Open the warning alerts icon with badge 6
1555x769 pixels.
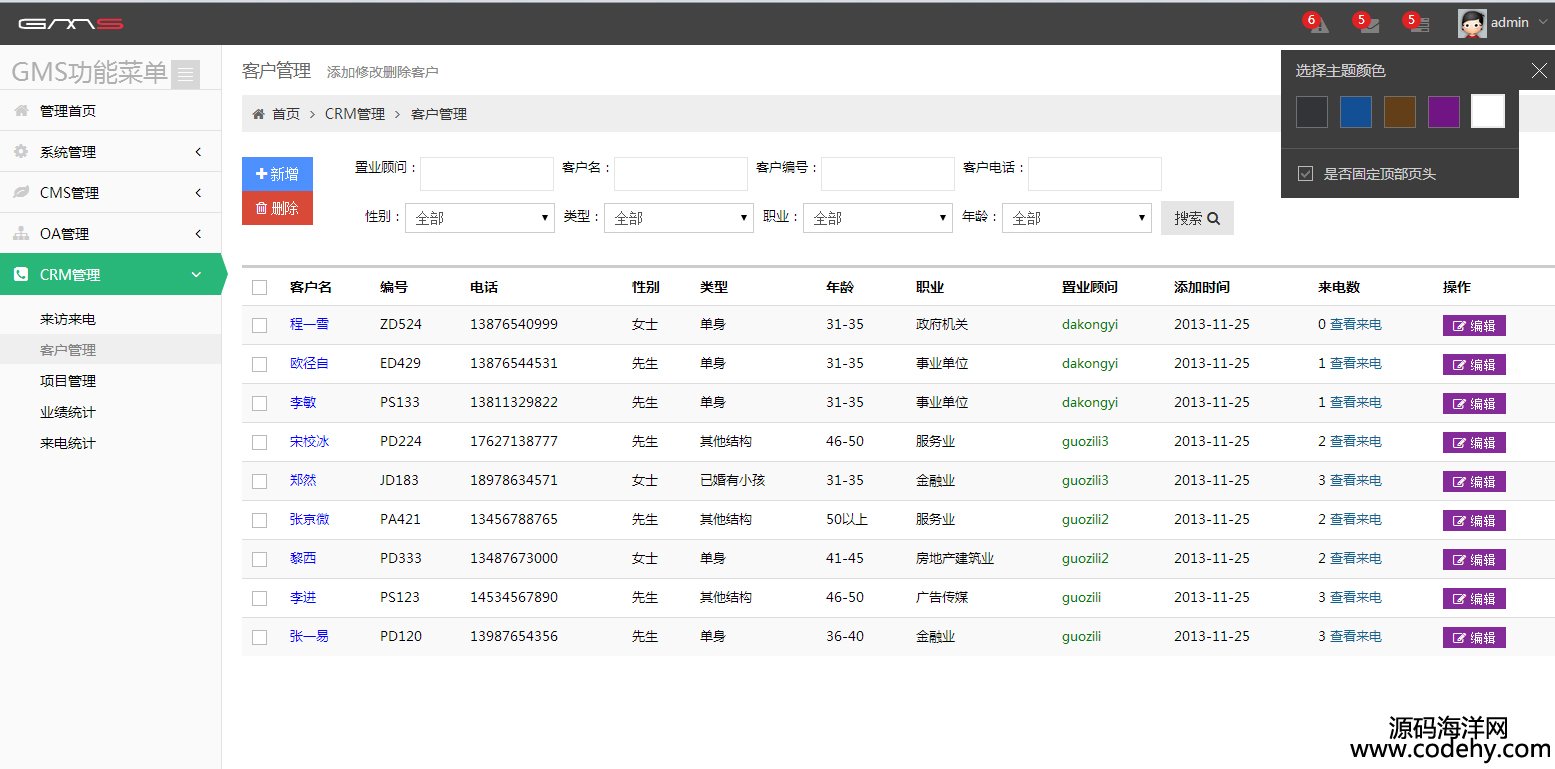1317,23
